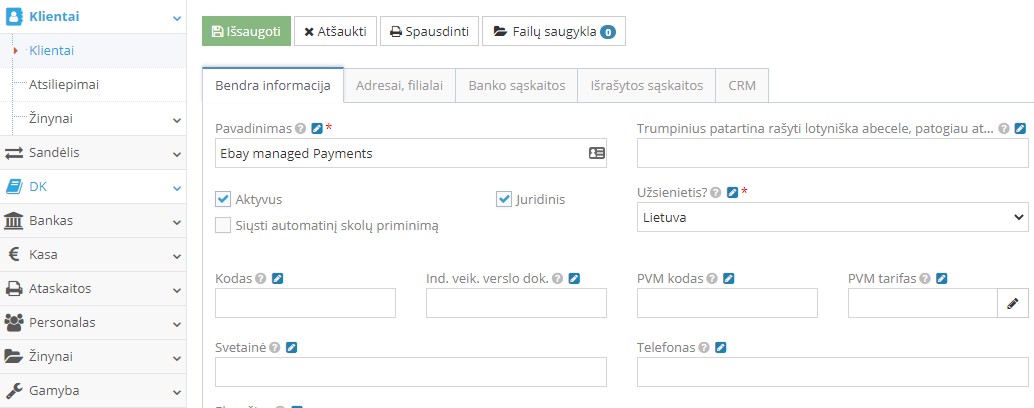Open Failų saugykla file storage
Image resolution: width=1034 pixels, height=408 pixels.
click(x=554, y=31)
